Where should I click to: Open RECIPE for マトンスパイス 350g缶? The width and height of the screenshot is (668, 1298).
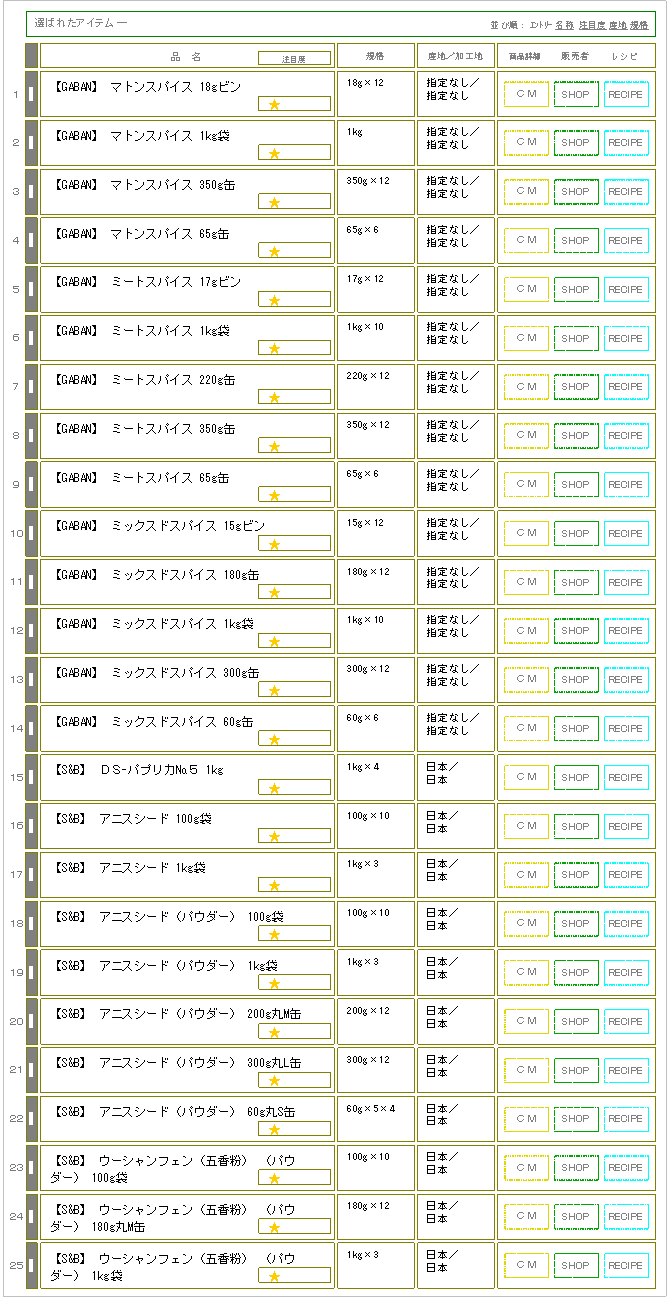pos(626,192)
